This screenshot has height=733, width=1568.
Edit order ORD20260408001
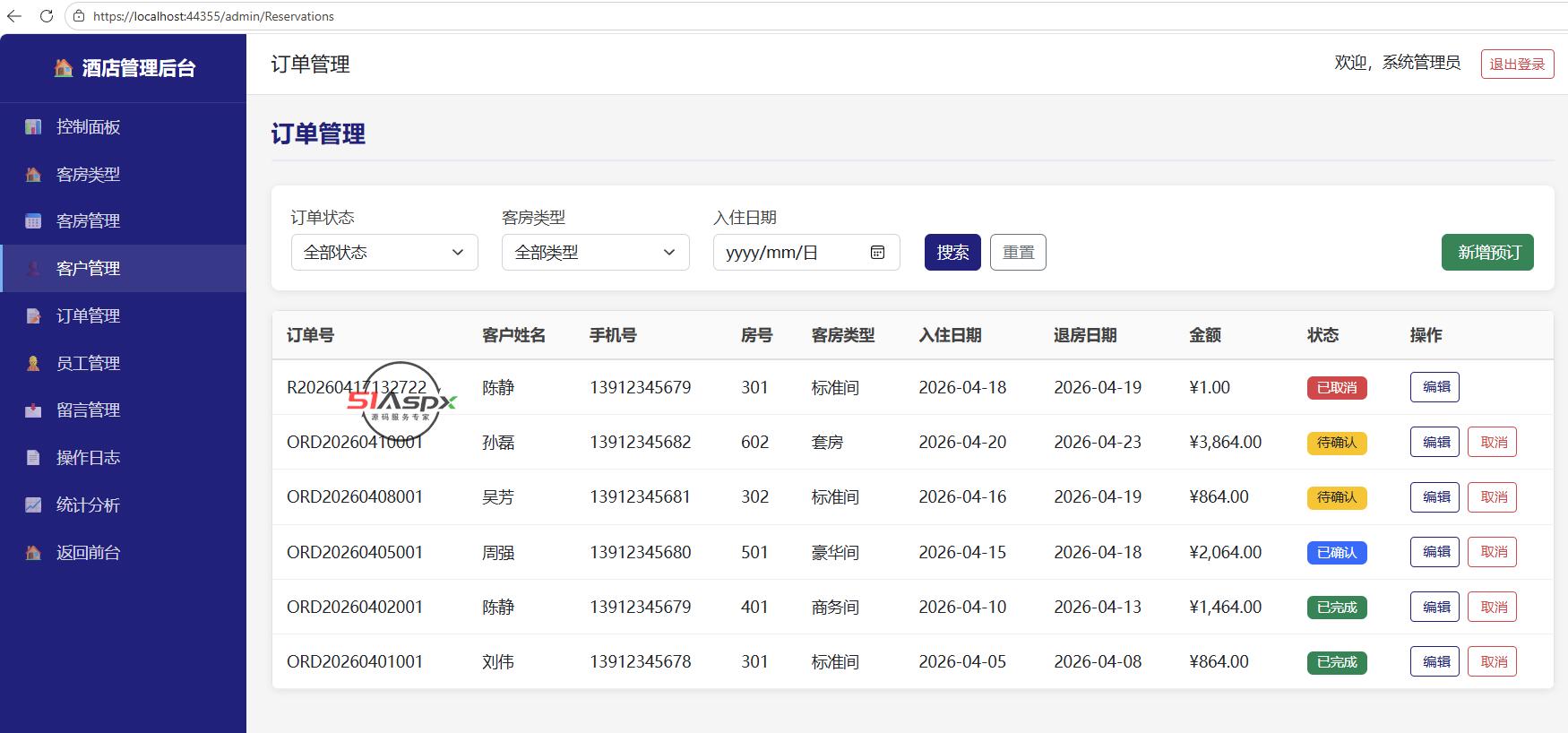(1434, 497)
